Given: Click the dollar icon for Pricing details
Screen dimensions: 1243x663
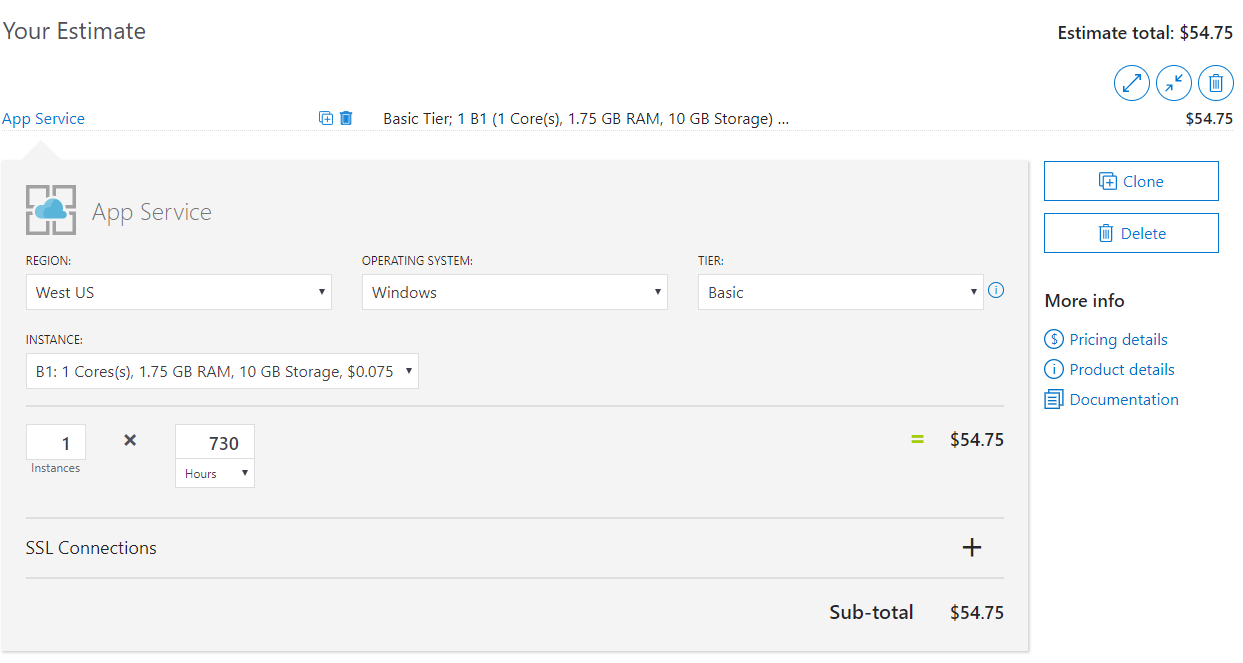Looking at the screenshot, I should 1054,339.
